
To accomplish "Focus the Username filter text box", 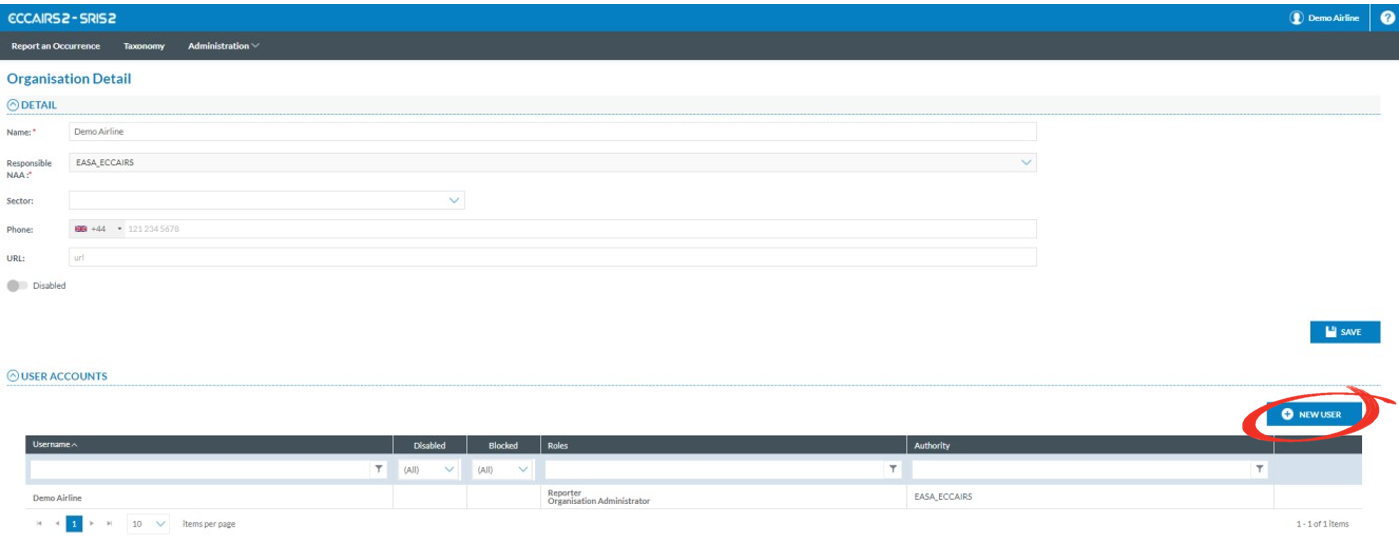I will tap(200, 469).
